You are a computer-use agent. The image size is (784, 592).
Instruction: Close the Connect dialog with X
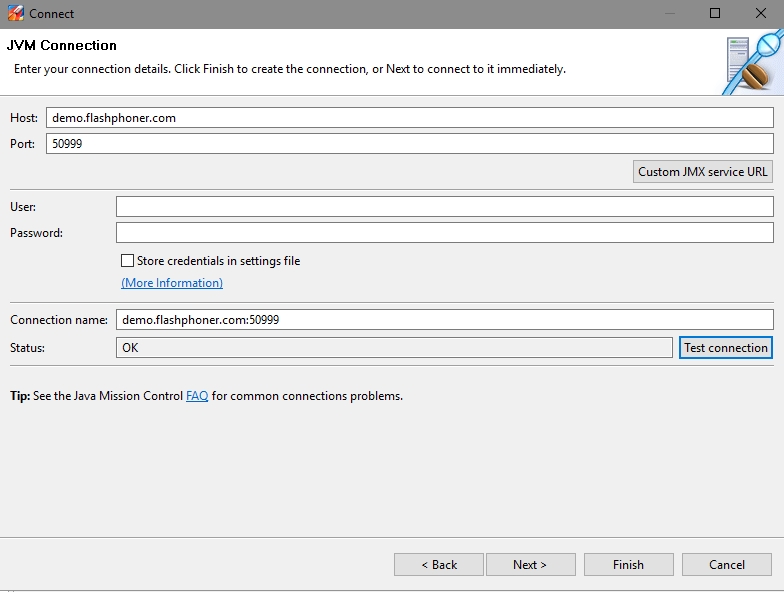pyautogui.click(x=760, y=14)
